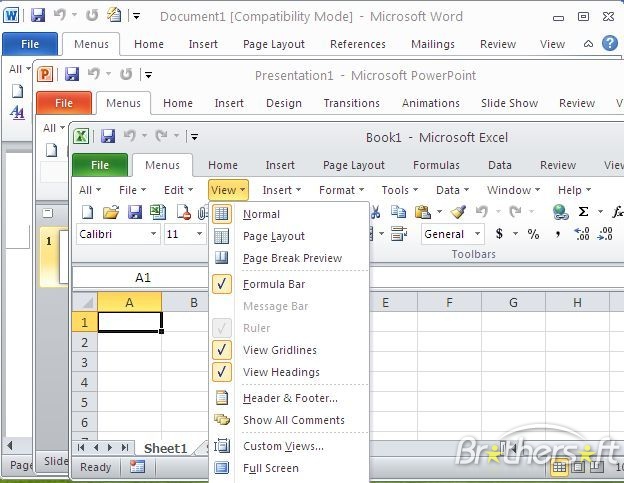Expand the Excel All menu dropdown
This screenshot has width=624, height=483.
[90, 190]
